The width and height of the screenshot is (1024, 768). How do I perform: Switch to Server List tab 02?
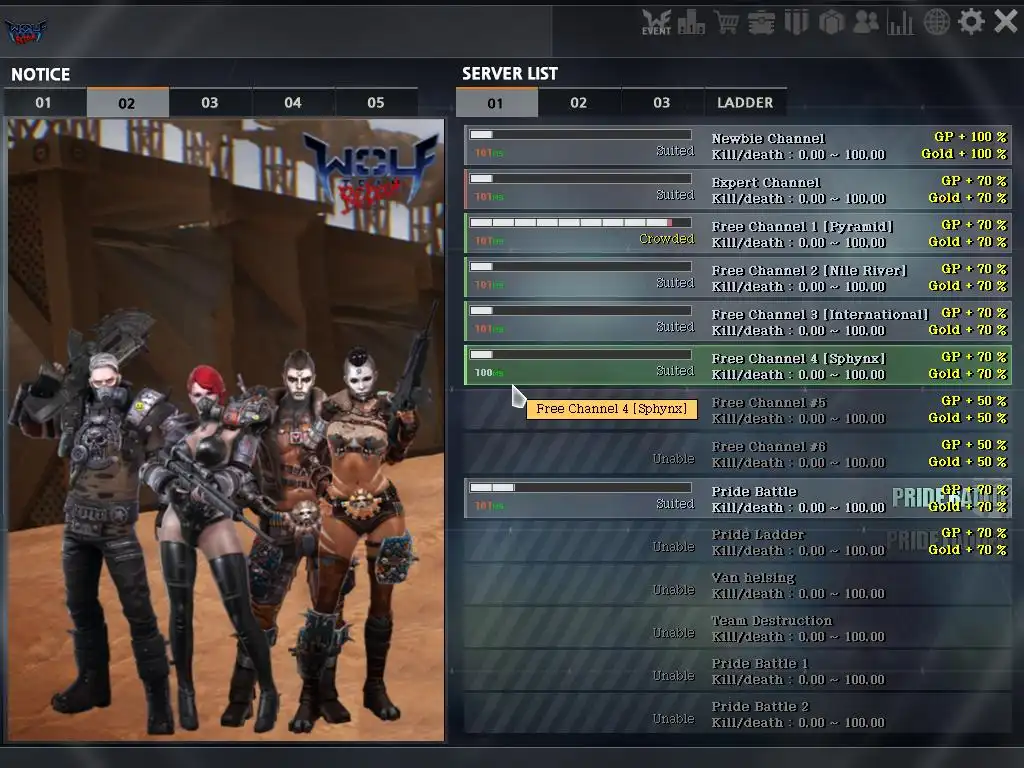[x=579, y=103]
